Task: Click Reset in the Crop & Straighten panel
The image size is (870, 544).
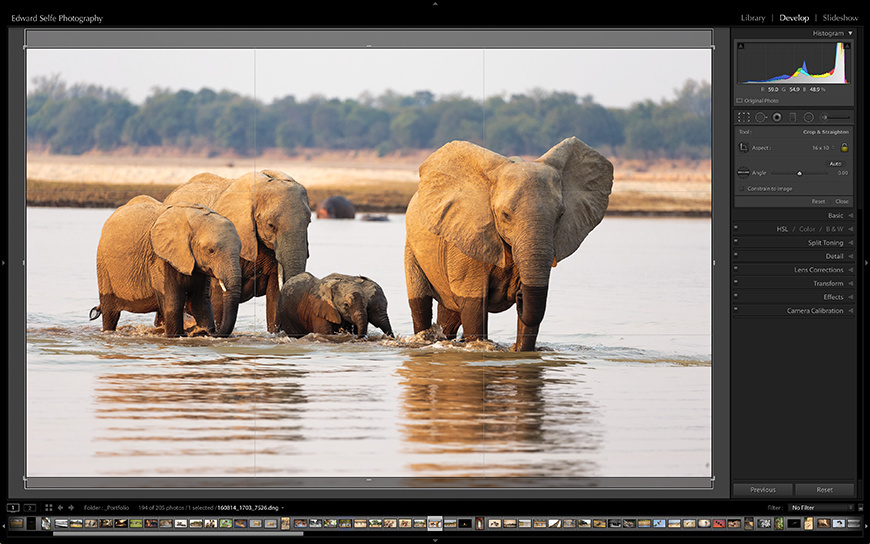Action: [x=818, y=202]
